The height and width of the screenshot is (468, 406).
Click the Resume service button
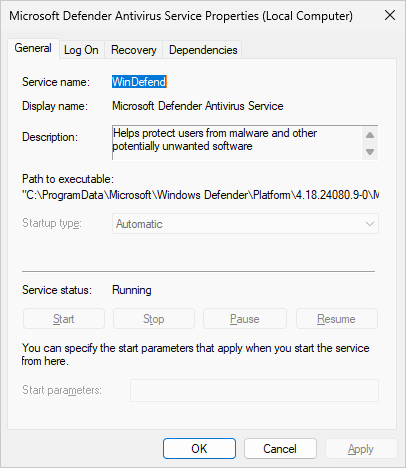(x=337, y=319)
